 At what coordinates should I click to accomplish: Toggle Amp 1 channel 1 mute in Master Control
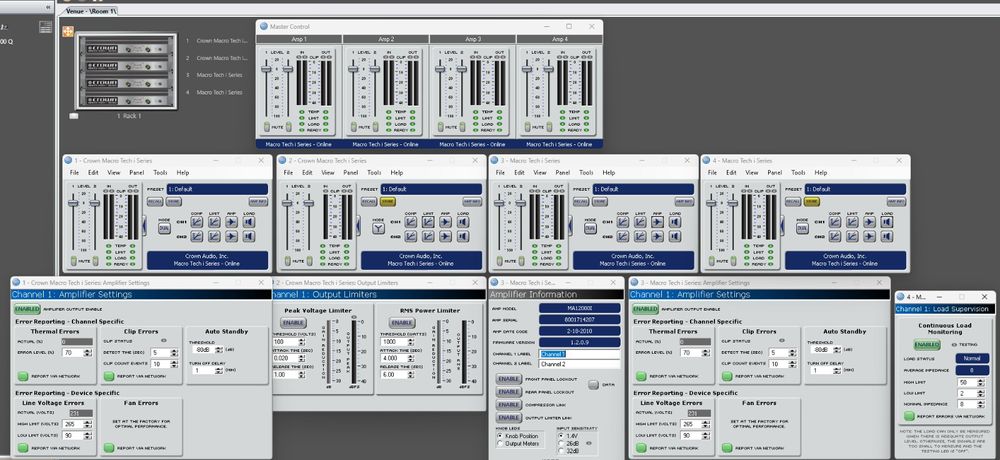coord(266,127)
